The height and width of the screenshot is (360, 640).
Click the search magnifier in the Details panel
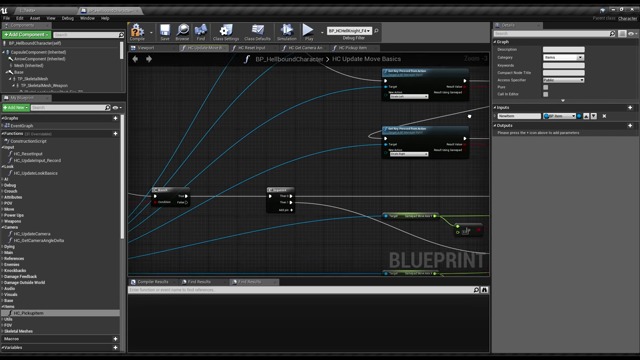point(612,33)
